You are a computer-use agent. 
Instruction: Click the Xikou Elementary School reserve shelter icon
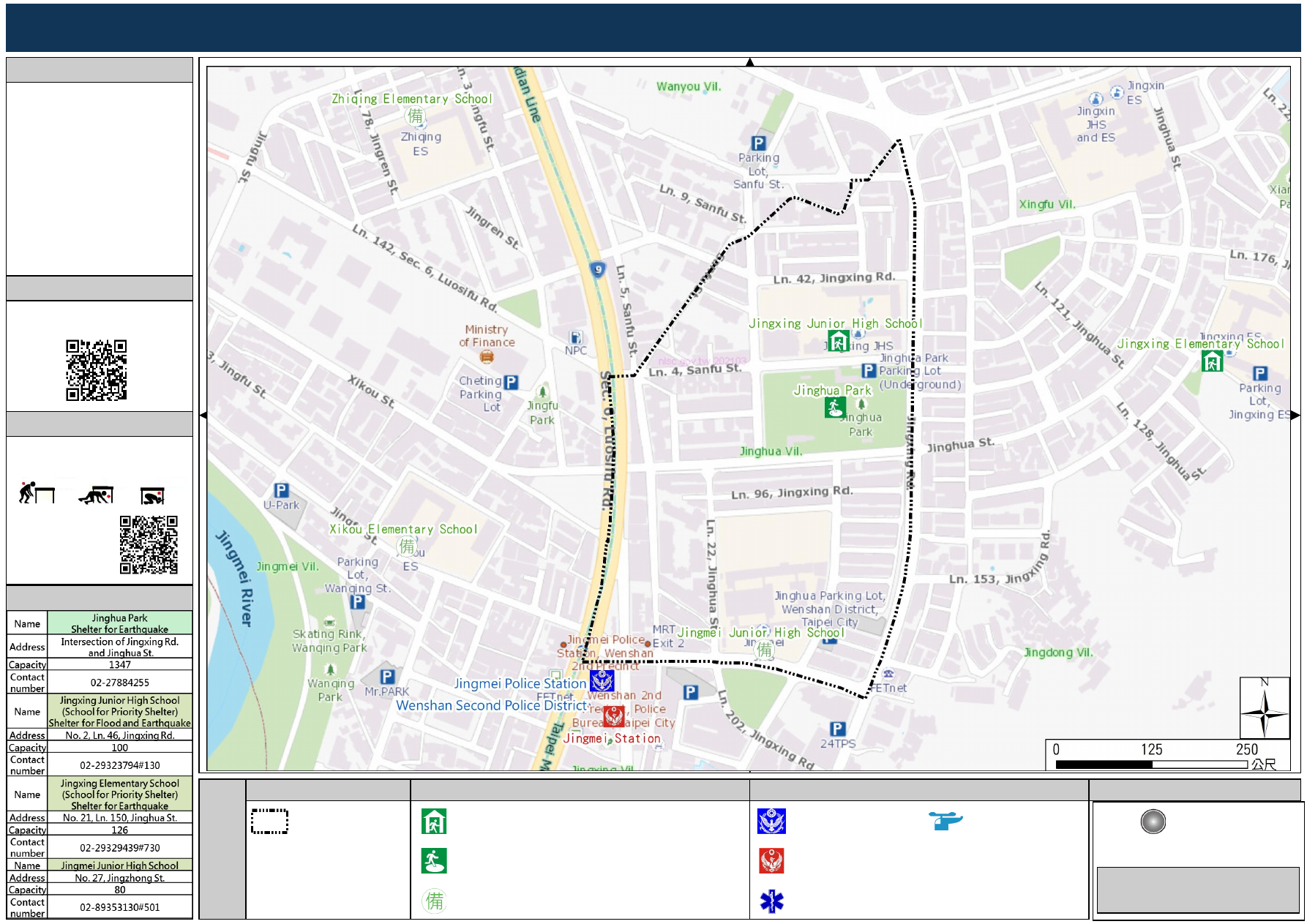407,546
